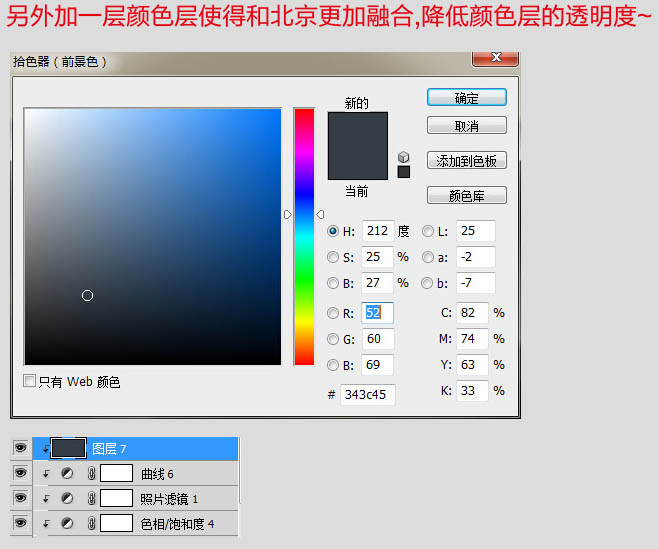Click the b field showing -7
Image resolution: width=659 pixels, height=549 pixels.
476,283
